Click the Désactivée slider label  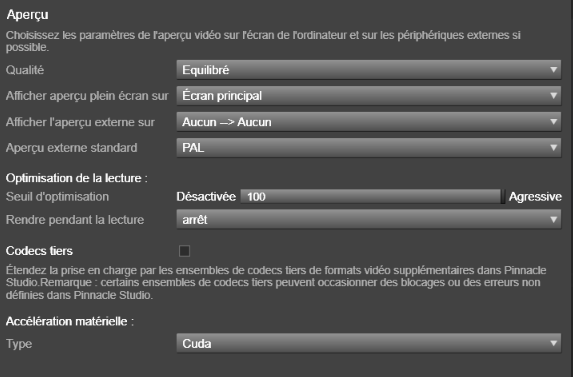pyautogui.click(x=206, y=197)
